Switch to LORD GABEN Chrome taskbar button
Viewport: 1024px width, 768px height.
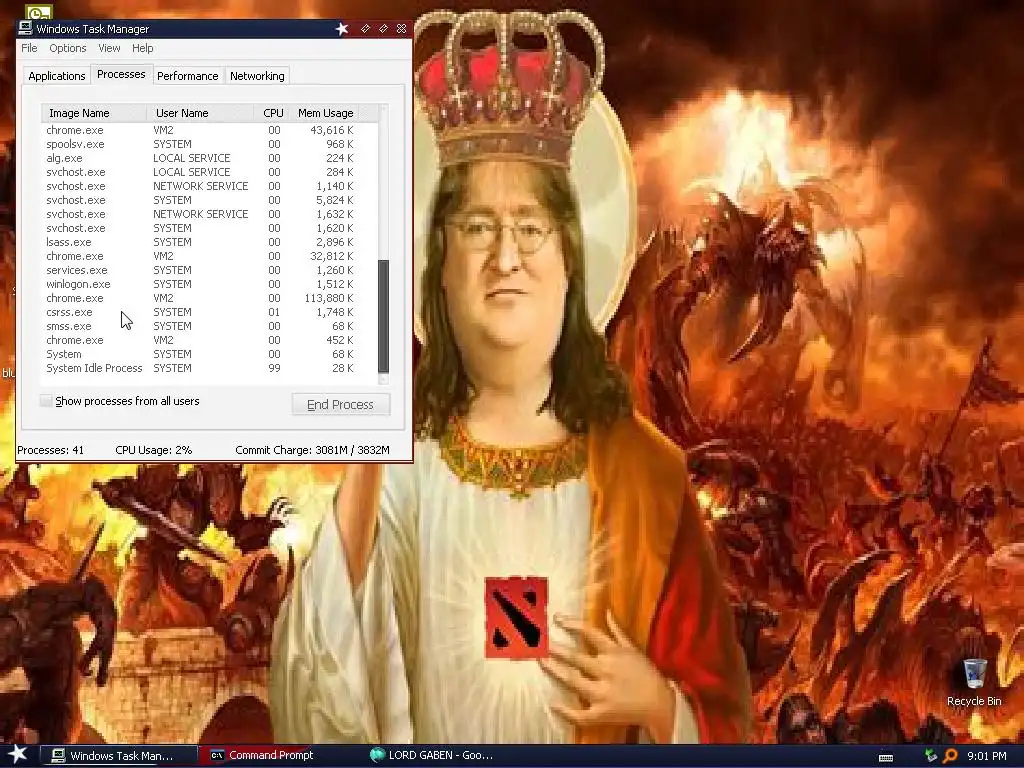tap(431, 755)
